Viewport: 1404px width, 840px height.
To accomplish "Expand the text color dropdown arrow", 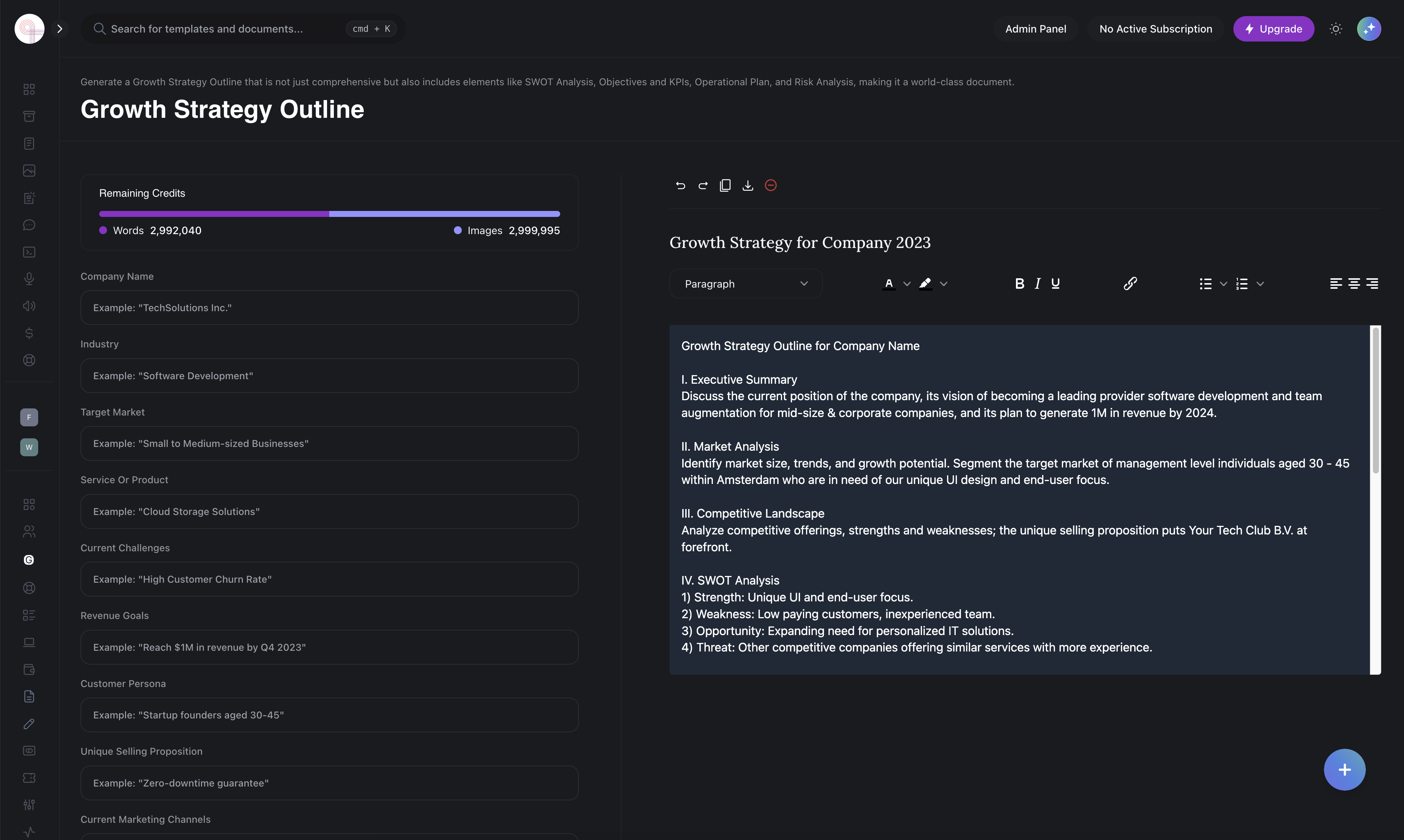I will (907, 284).
